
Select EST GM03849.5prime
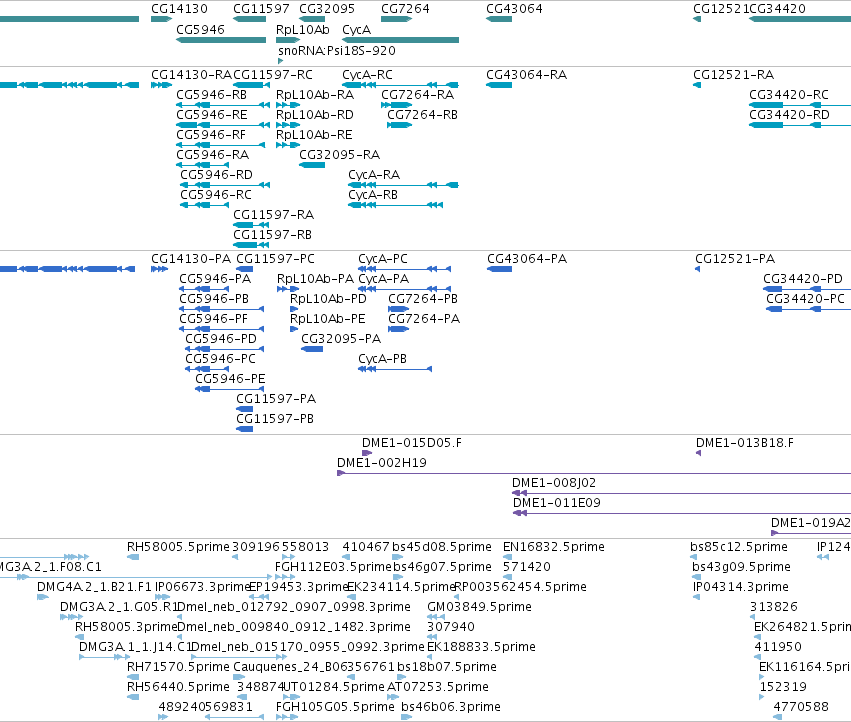point(479,607)
